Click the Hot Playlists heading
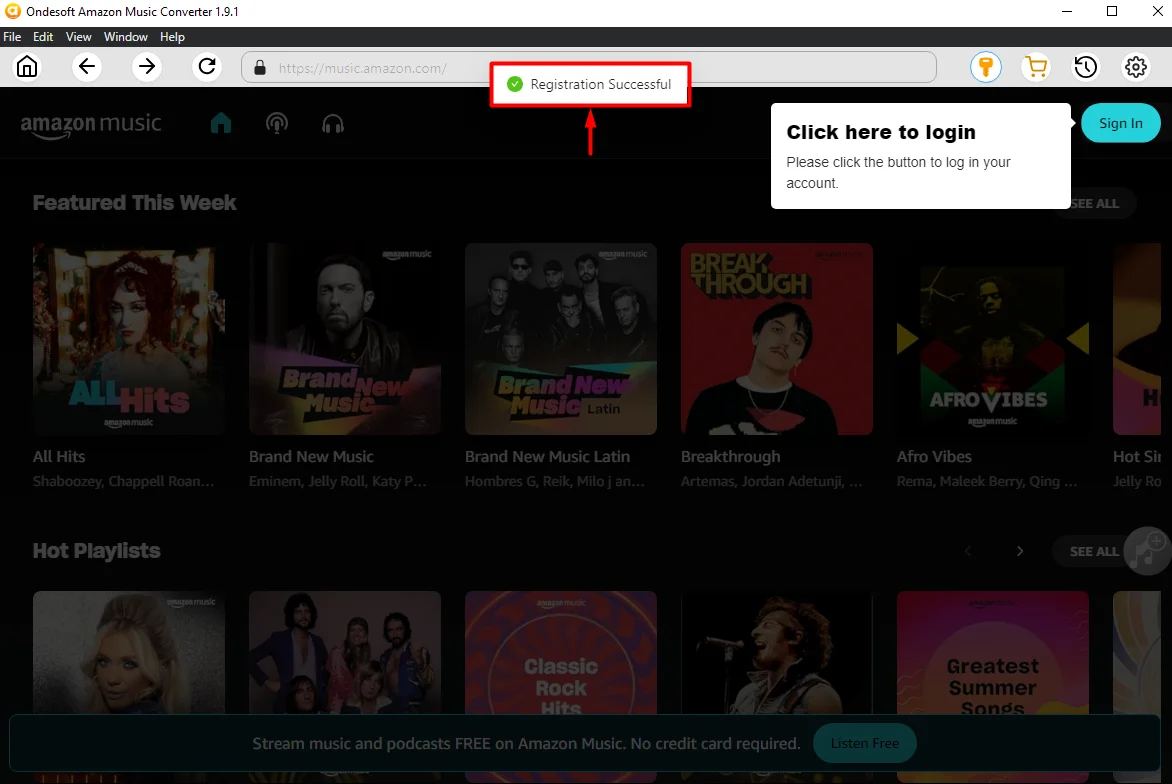 point(96,551)
